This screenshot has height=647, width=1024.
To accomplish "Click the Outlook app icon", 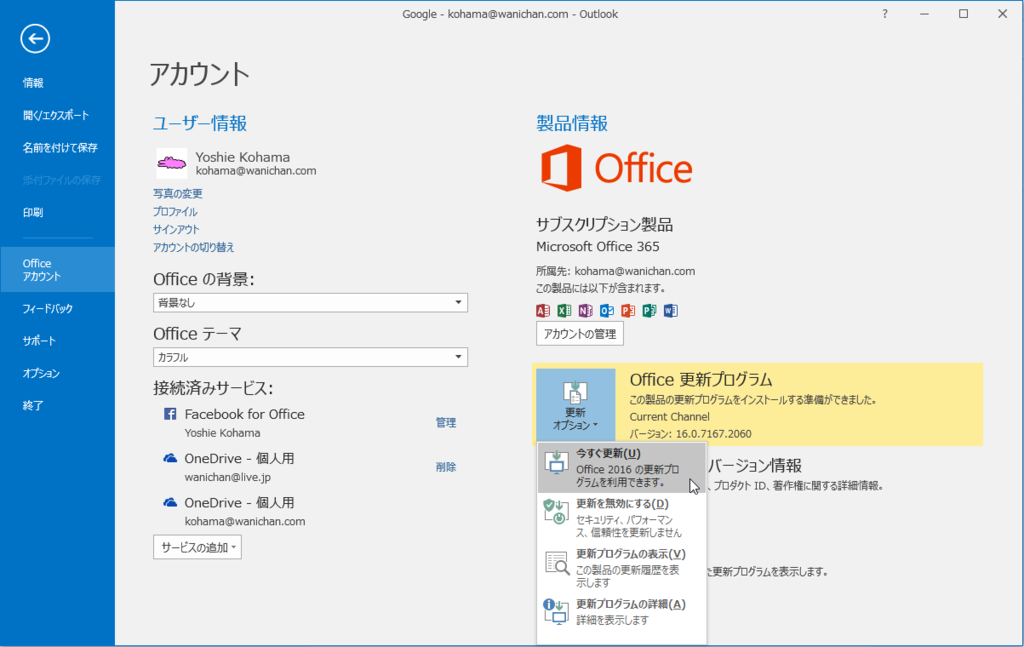I will point(607,311).
